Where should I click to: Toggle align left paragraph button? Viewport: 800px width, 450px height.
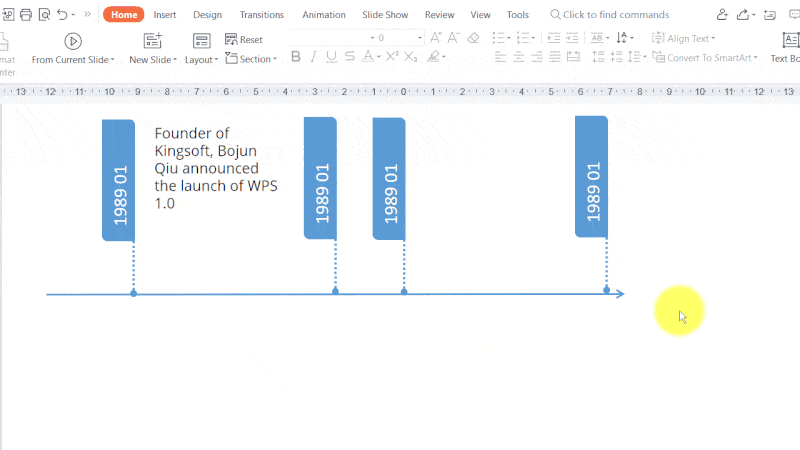tap(500, 57)
